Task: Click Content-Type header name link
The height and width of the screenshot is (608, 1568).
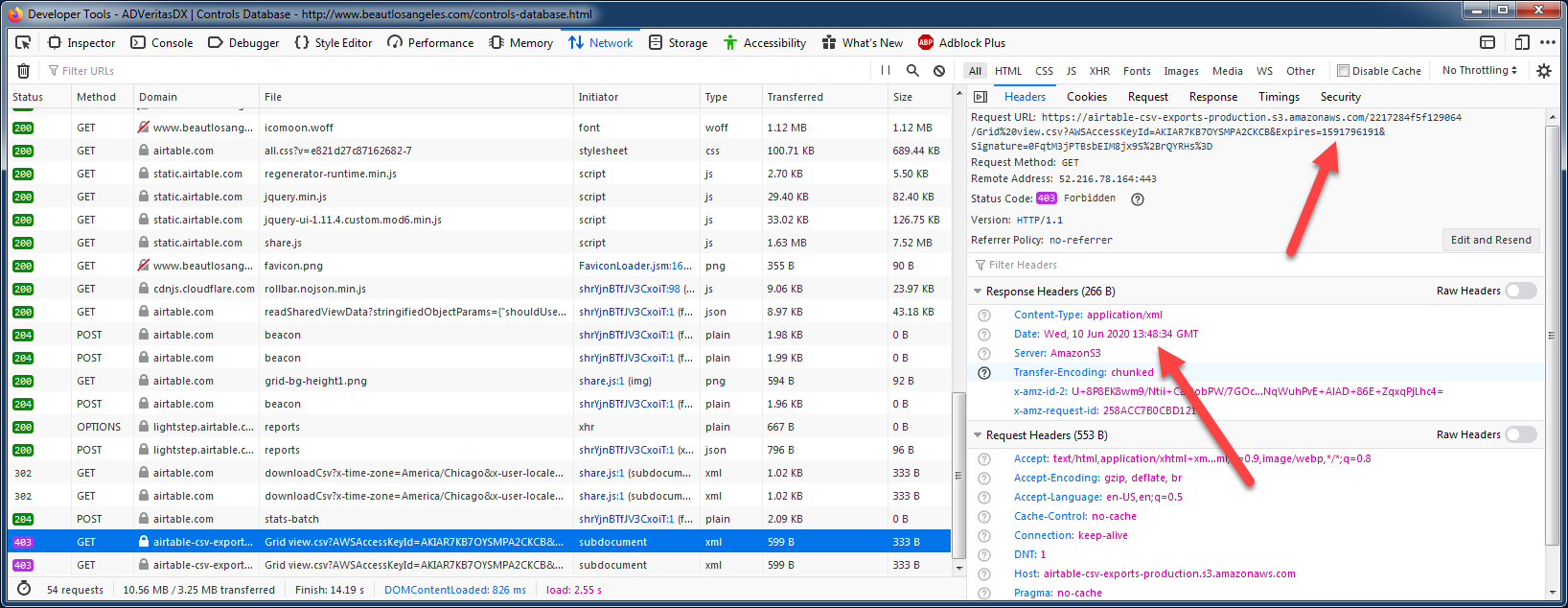Action: [x=1049, y=315]
